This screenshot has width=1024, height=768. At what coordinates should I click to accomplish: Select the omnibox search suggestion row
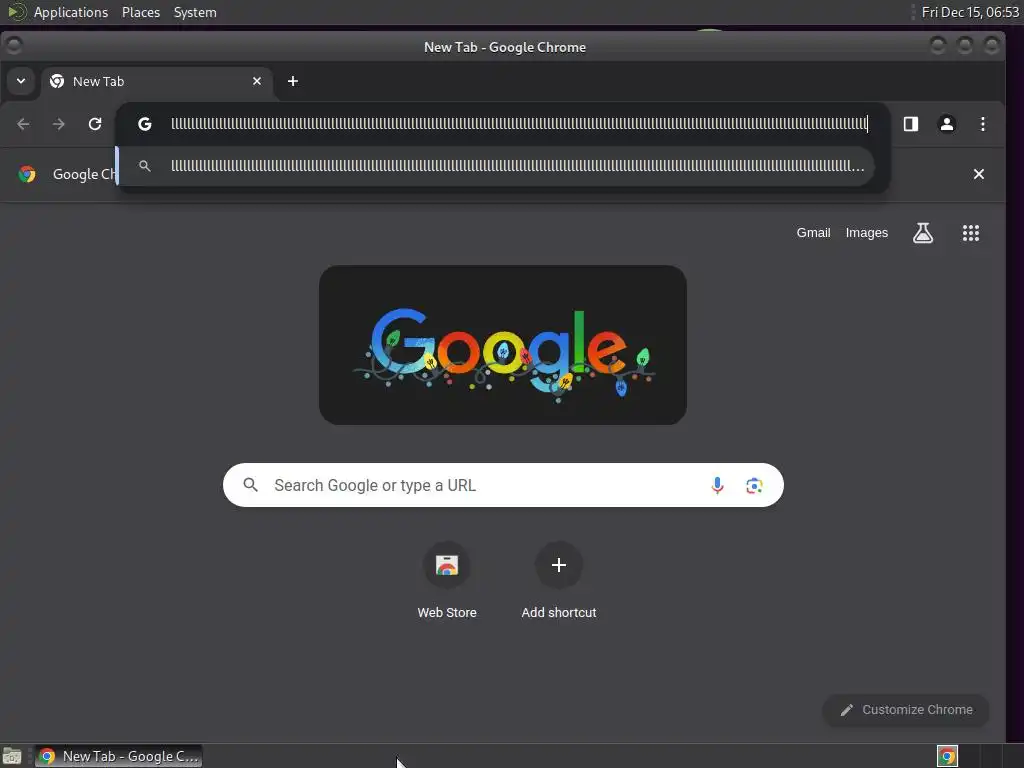495,166
